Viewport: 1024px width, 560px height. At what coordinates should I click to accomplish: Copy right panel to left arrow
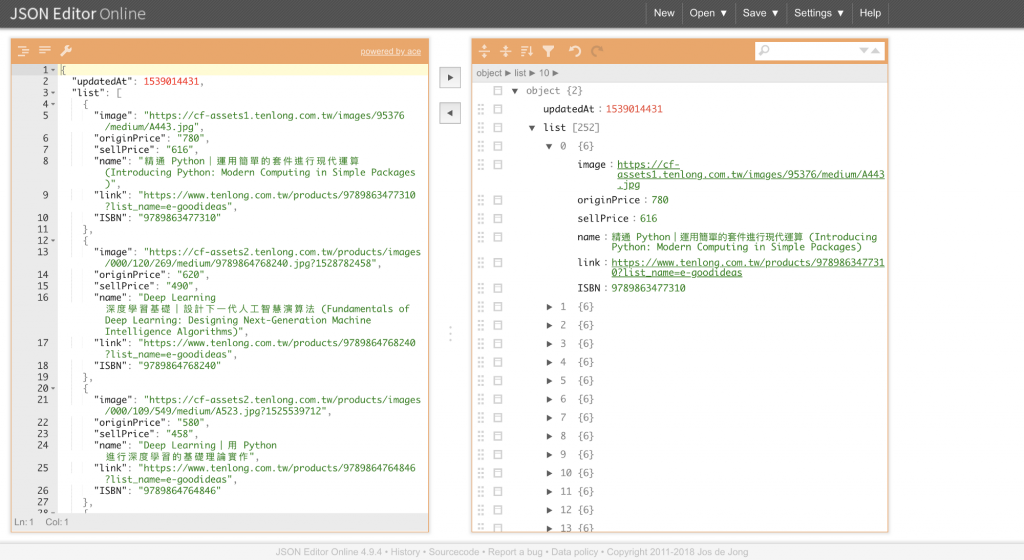pyautogui.click(x=450, y=113)
